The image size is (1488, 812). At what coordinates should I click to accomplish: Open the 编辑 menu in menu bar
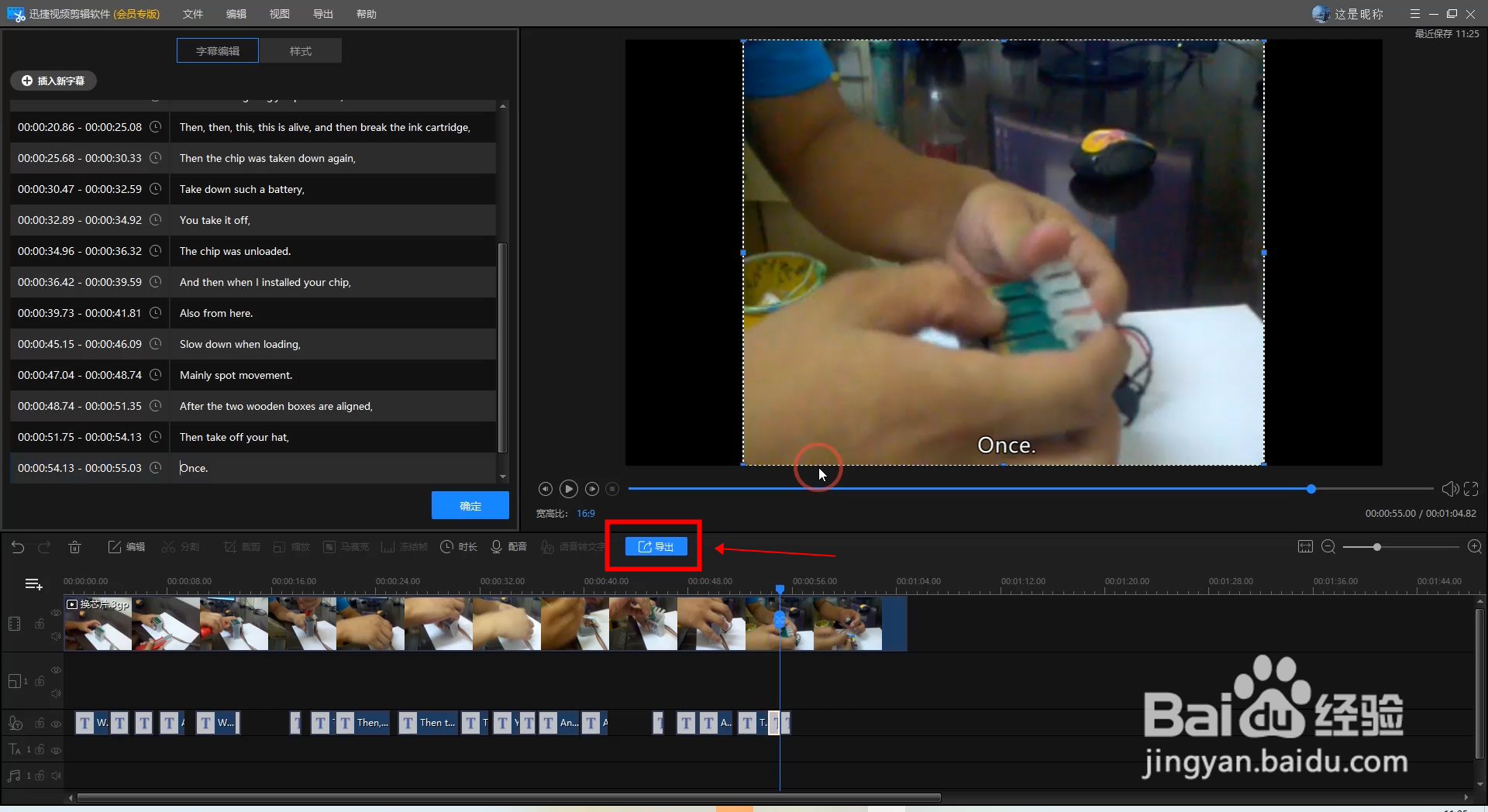point(236,14)
